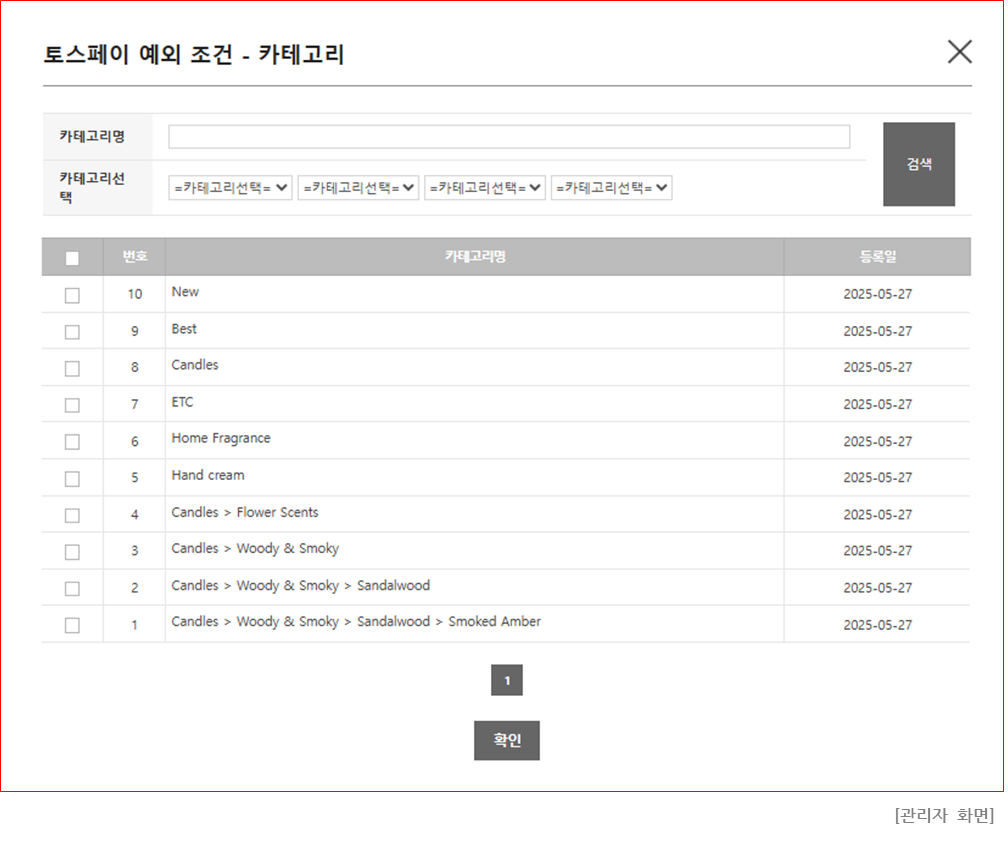Image resolution: width=1008 pixels, height=842 pixels.
Task: Enable the Home Fragrance row checkbox
Action: click(x=72, y=442)
